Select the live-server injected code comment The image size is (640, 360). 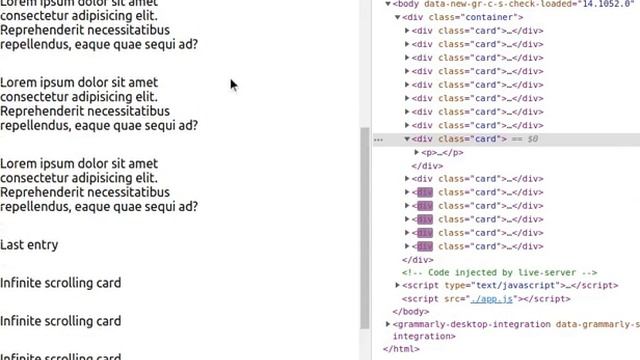pyautogui.click(x=499, y=272)
